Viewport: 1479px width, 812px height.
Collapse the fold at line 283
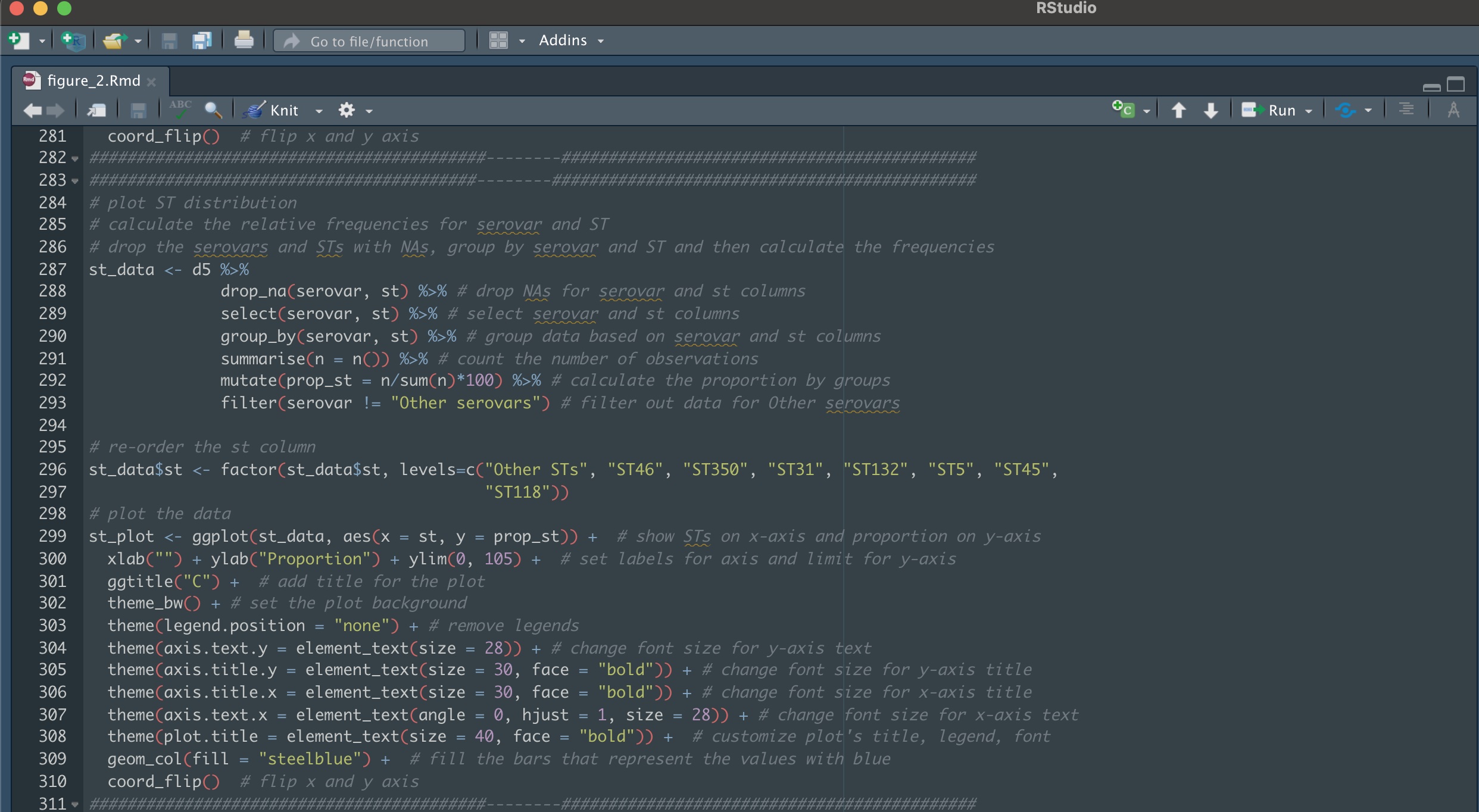coord(75,181)
